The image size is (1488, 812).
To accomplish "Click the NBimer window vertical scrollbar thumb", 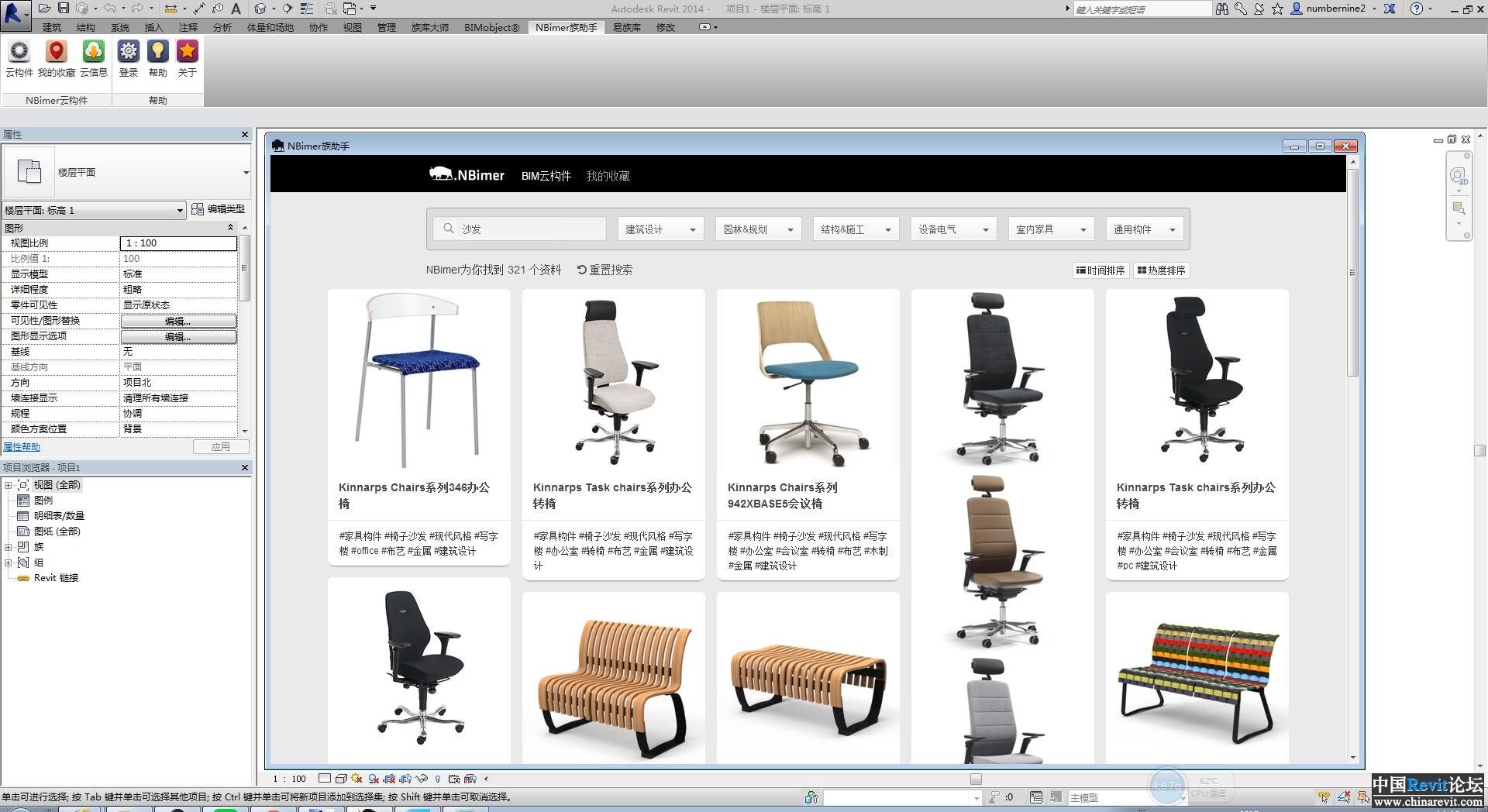I will (x=1352, y=272).
